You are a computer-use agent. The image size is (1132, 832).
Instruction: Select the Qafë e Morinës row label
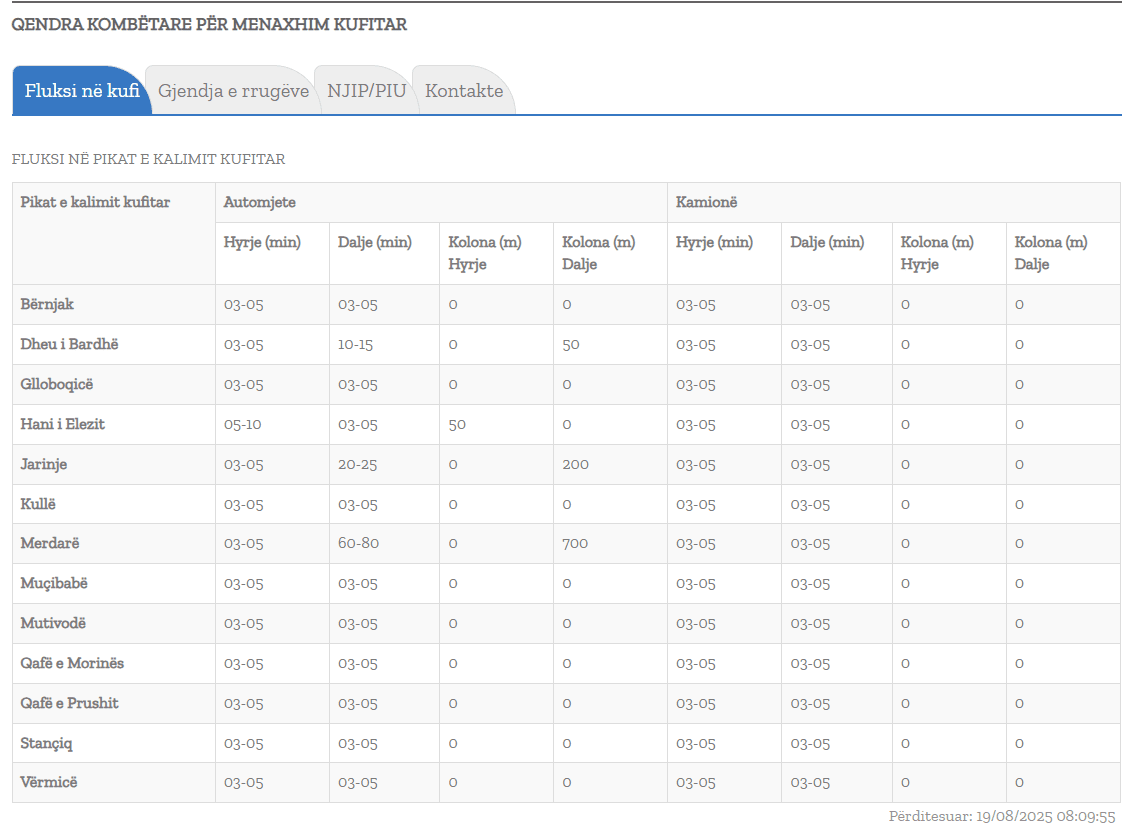click(73, 663)
